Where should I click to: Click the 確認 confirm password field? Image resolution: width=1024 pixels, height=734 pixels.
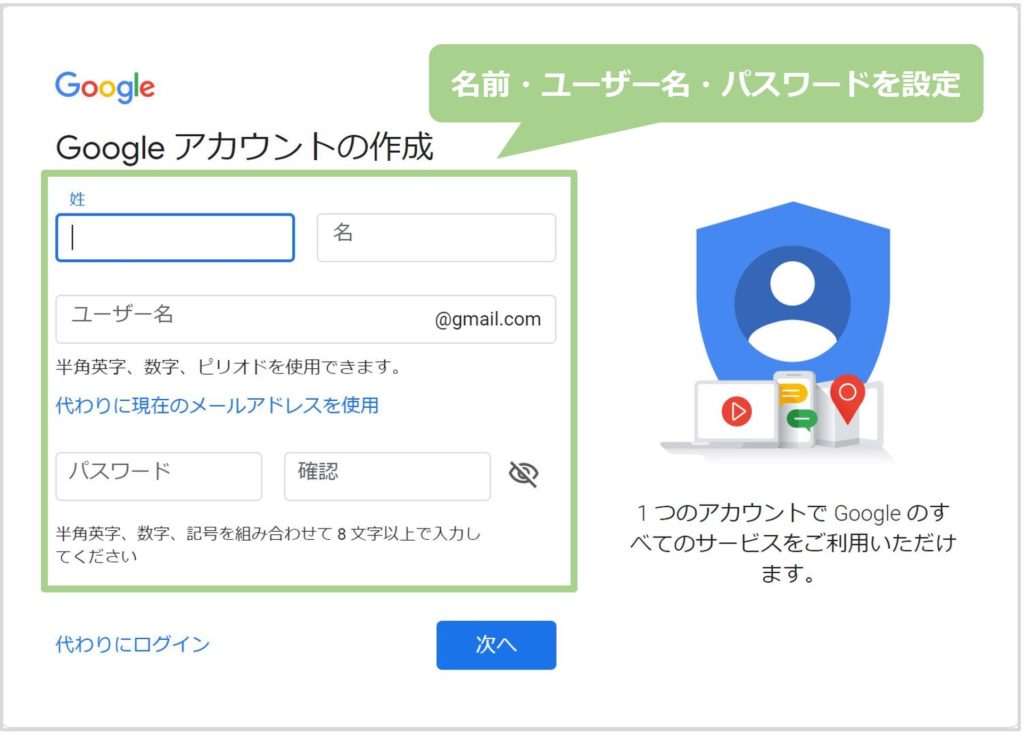pos(387,477)
